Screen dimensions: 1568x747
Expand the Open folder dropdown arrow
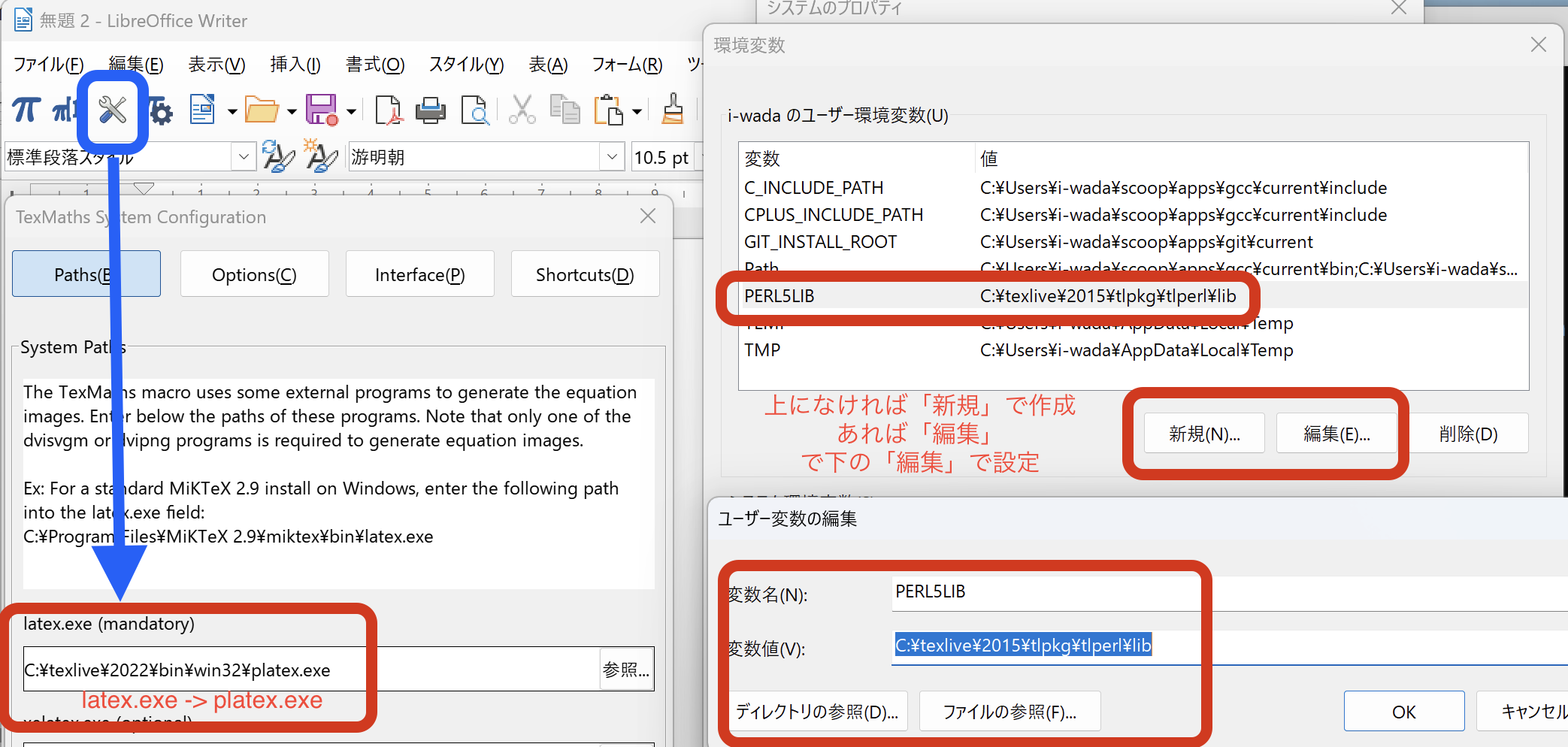pos(292,112)
